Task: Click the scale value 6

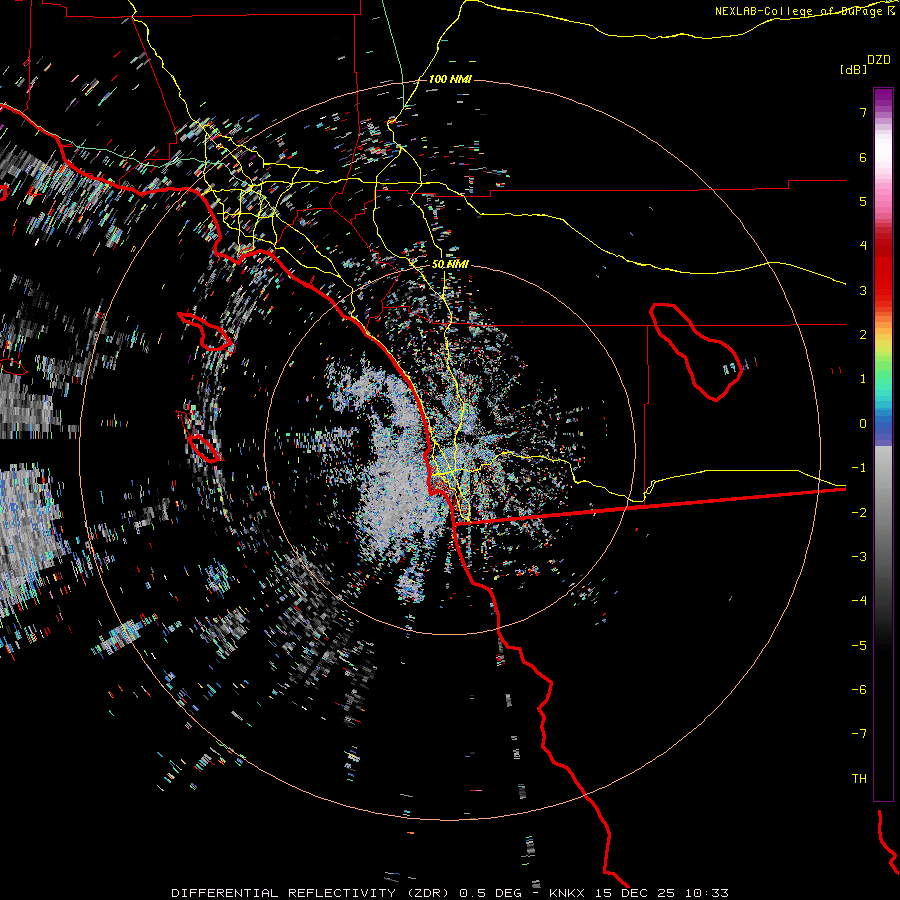Action: [x=863, y=157]
